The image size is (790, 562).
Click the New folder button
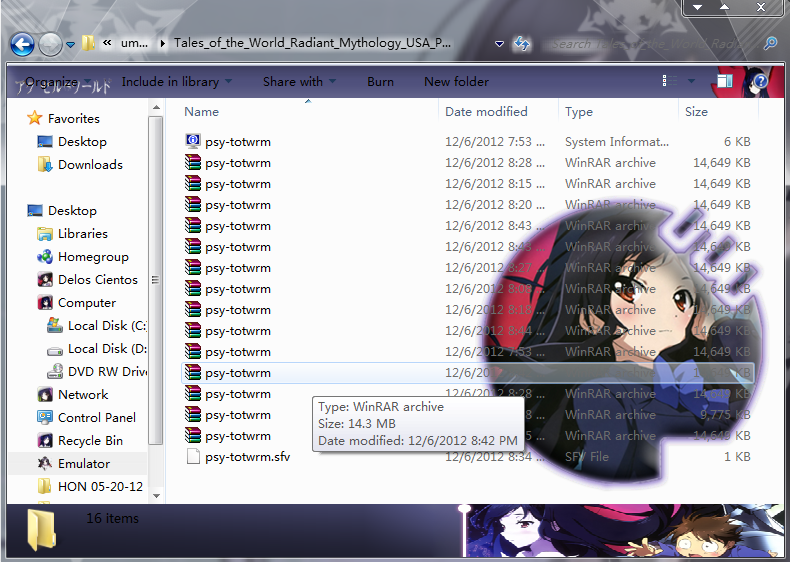456,82
